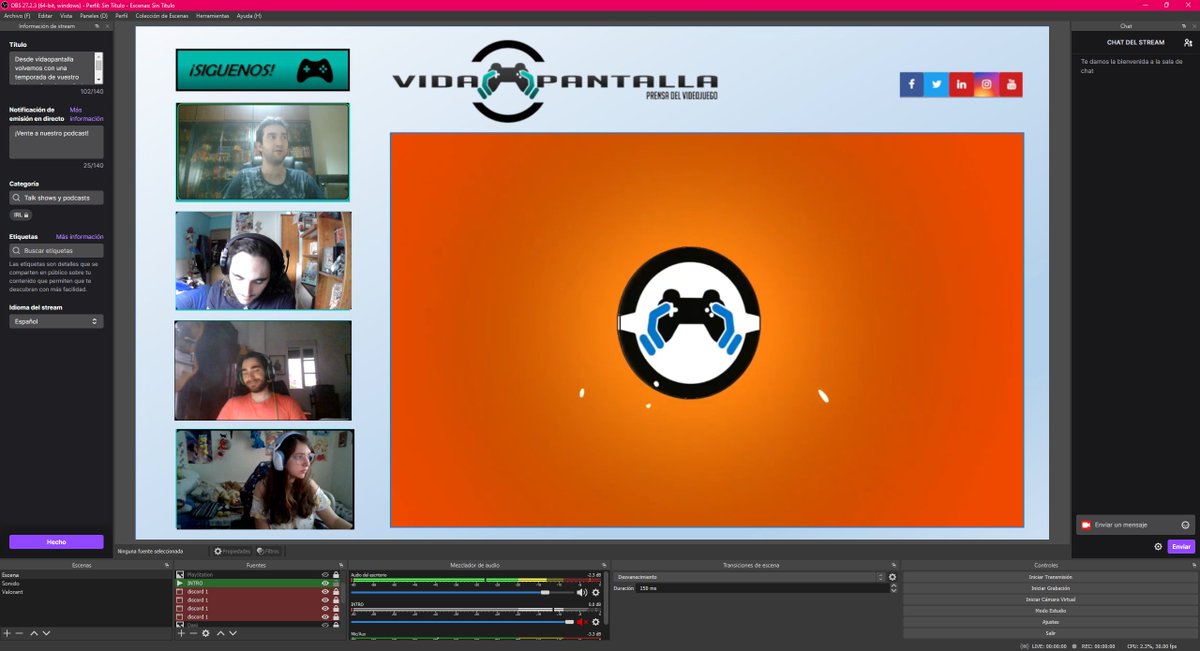Click Enviar to send chat message
The image size is (1200, 651).
(1181, 547)
